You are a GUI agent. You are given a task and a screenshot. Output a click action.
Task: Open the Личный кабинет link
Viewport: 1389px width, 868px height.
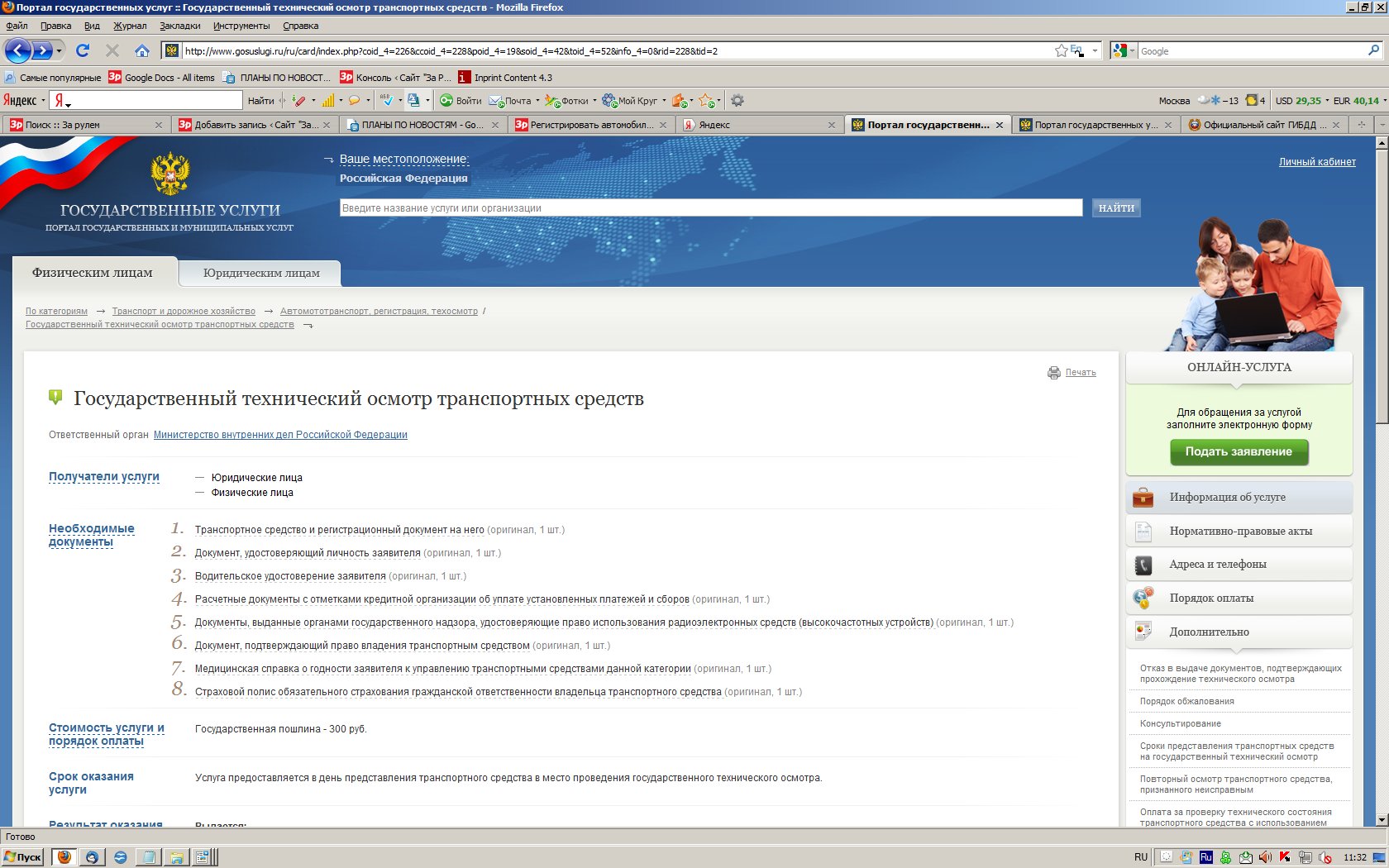pyautogui.click(x=1316, y=162)
